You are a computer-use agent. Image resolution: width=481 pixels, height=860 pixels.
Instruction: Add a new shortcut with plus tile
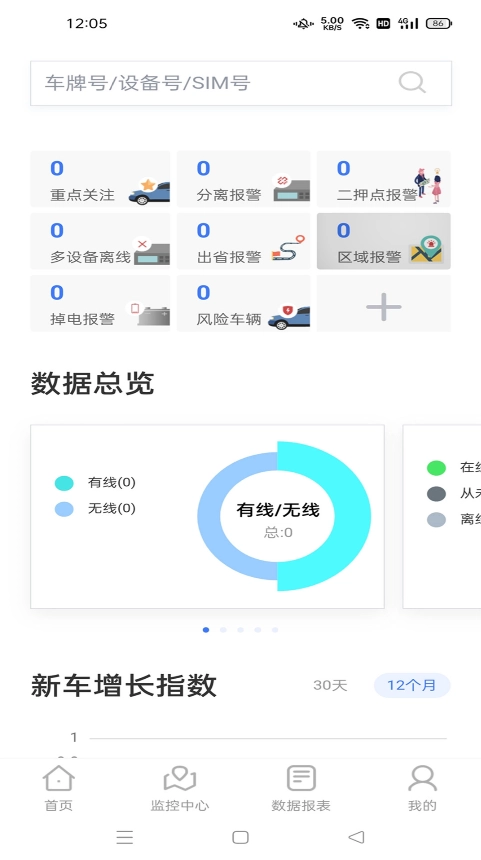384,303
